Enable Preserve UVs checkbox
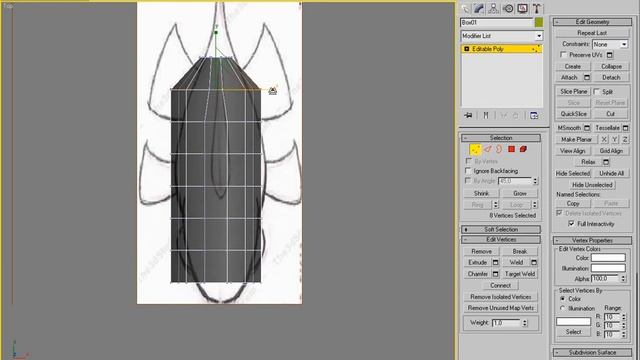Screen dimensions: 640x360 click(x=563, y=55)
